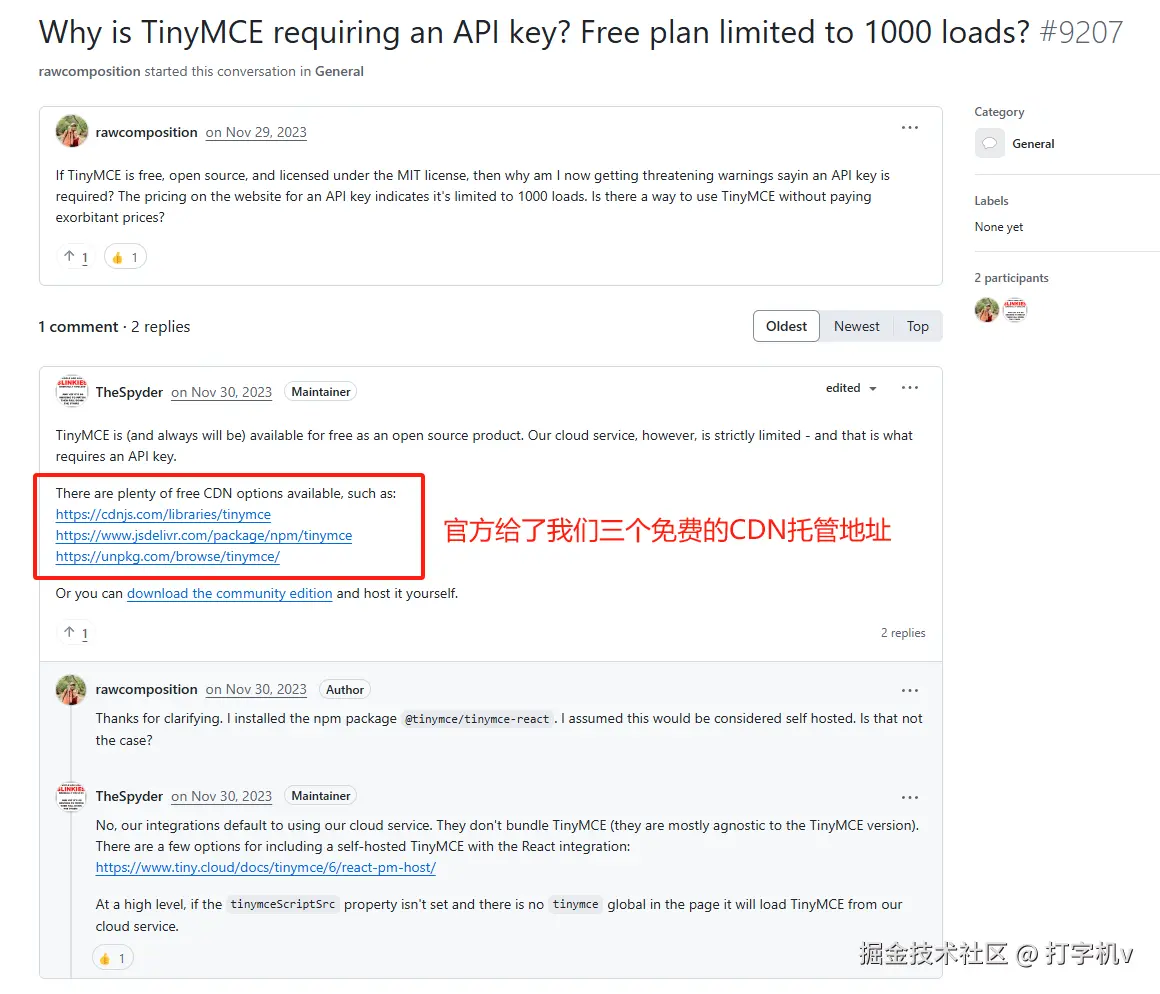This screenshot has height=994, width=1160.
Task: Upvote the original post by rawcomposition
Action: [76, 257]
